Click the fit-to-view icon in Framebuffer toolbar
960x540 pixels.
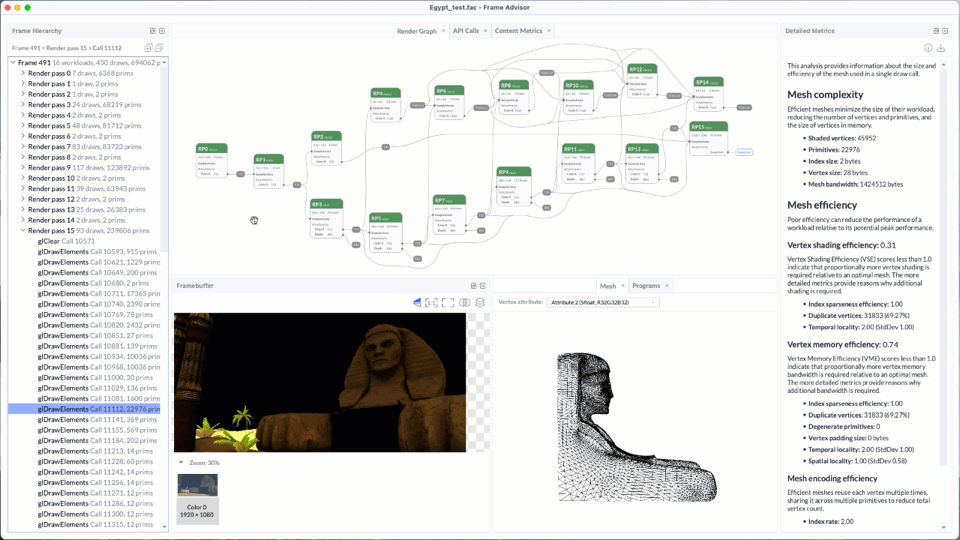point(447,302)
